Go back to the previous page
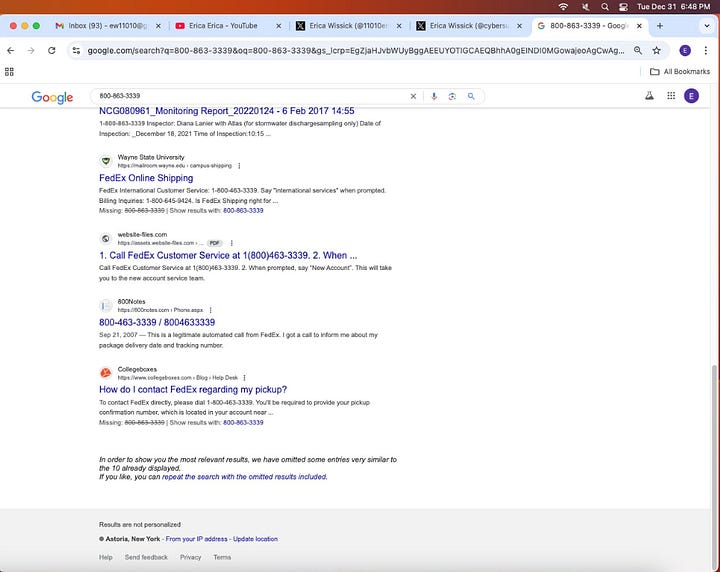The image size is (720, 572). click(x=11, y=50)
